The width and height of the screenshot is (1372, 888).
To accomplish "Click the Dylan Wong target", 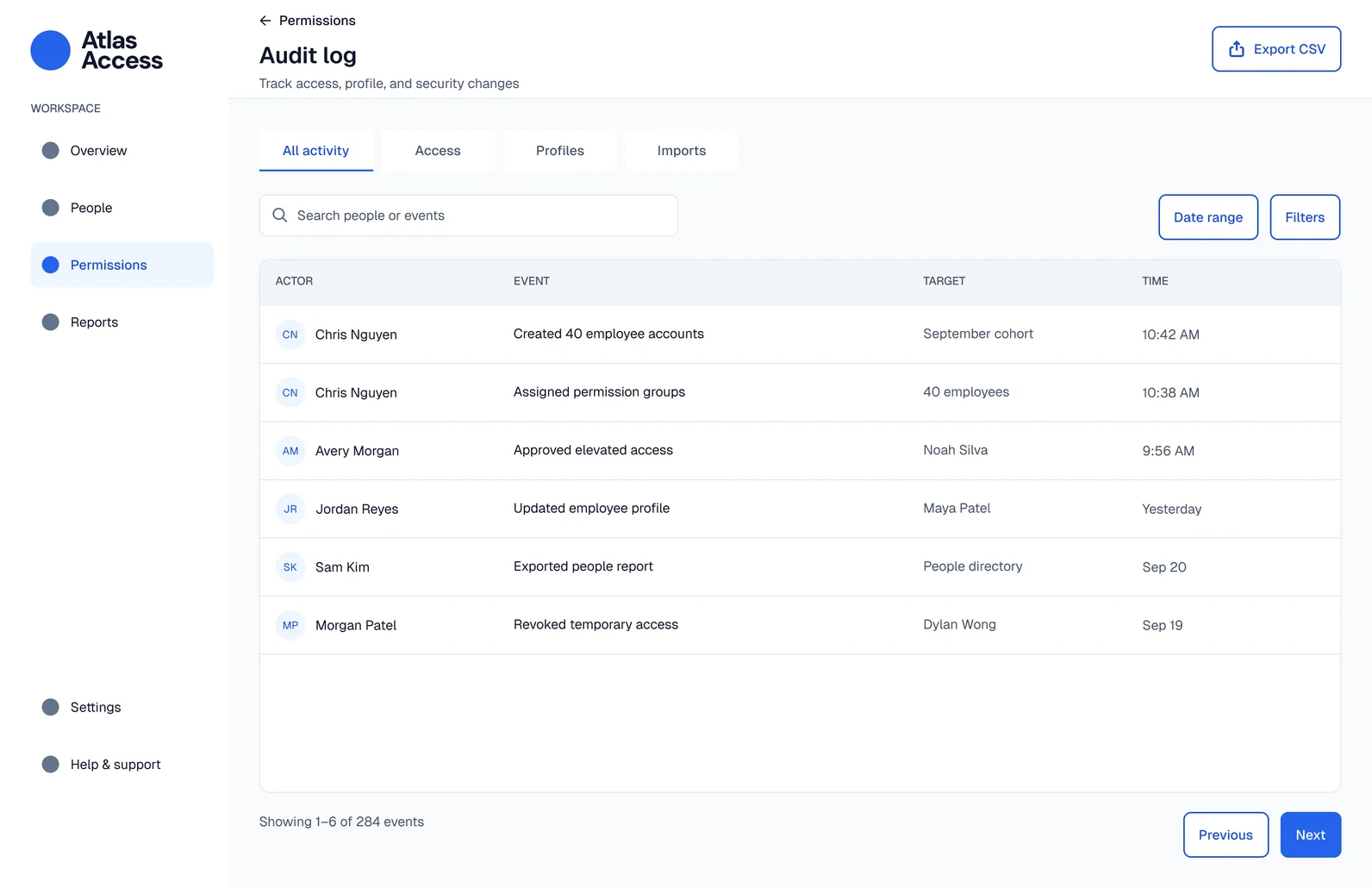I will point(959,624).
